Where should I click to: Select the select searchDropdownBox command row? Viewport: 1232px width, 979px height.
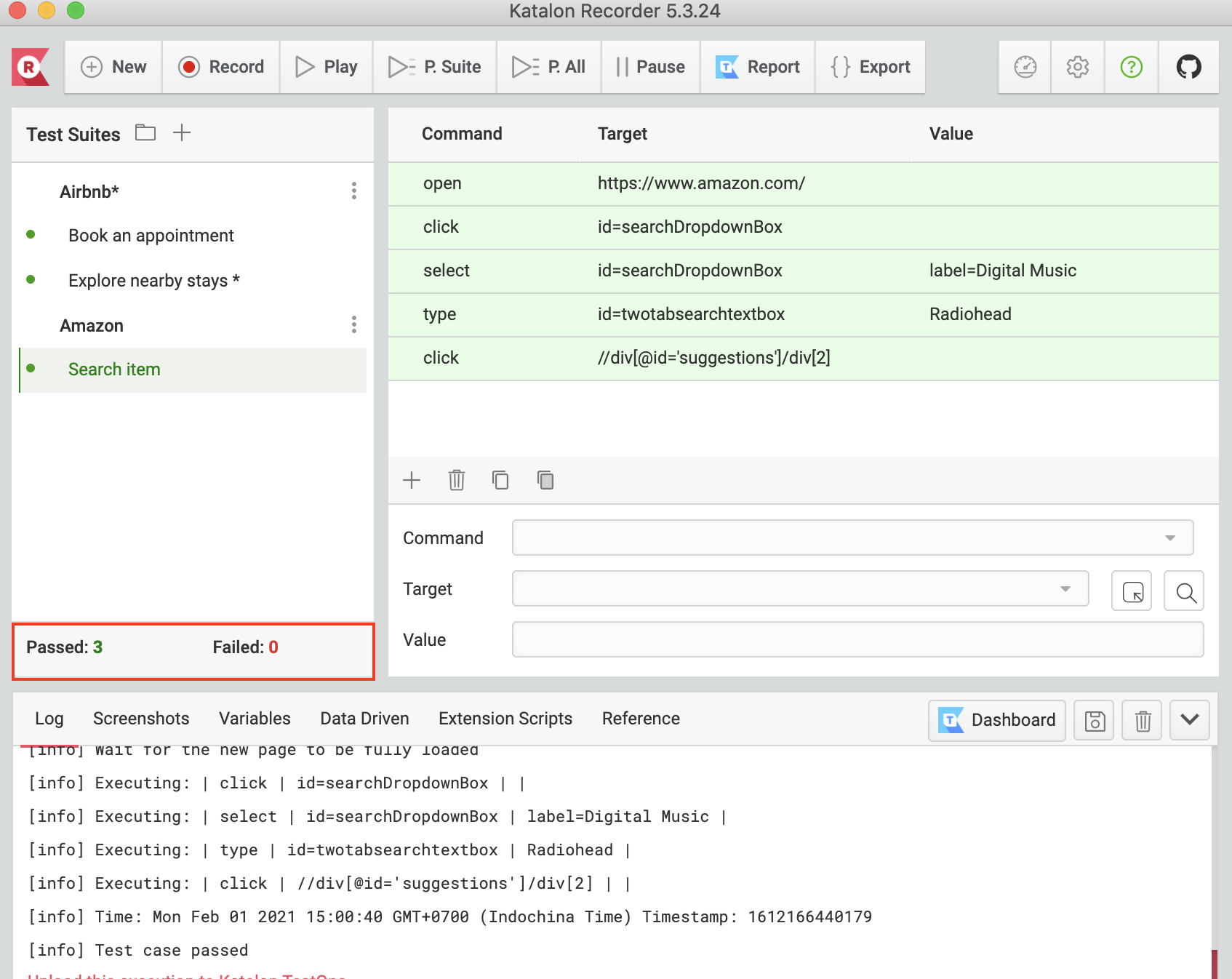pos(803,271)
